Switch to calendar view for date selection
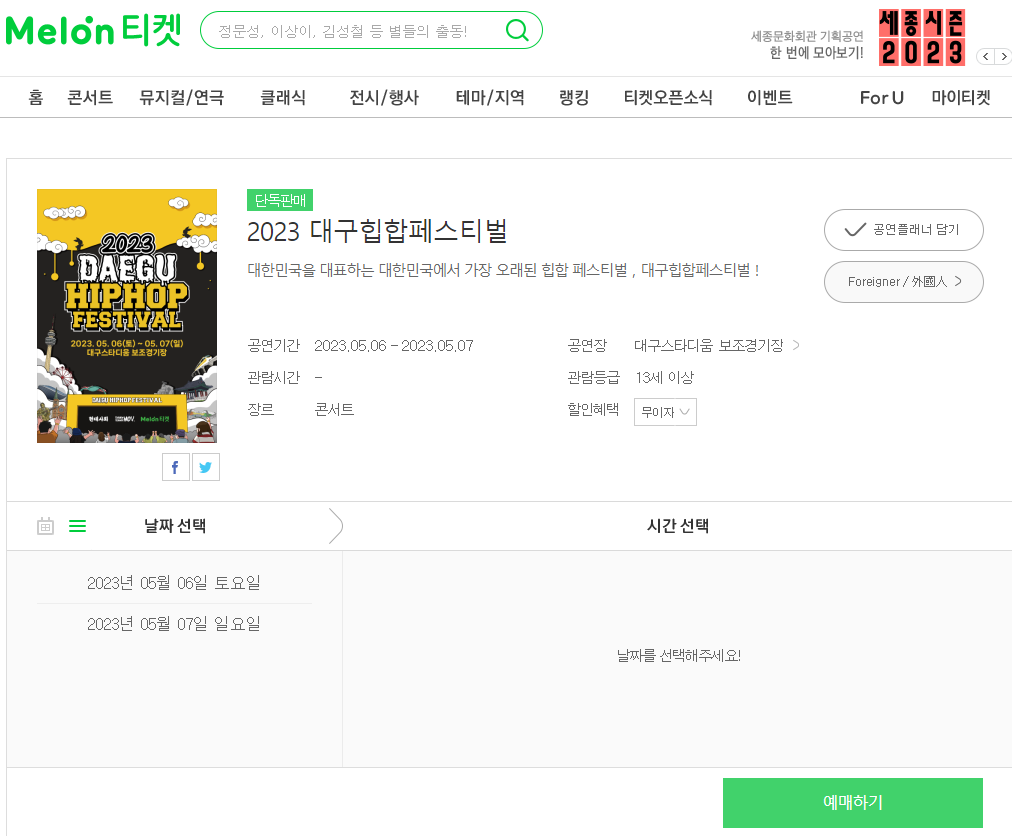Viewport: 1012px width, 836px height. [45, 525]
